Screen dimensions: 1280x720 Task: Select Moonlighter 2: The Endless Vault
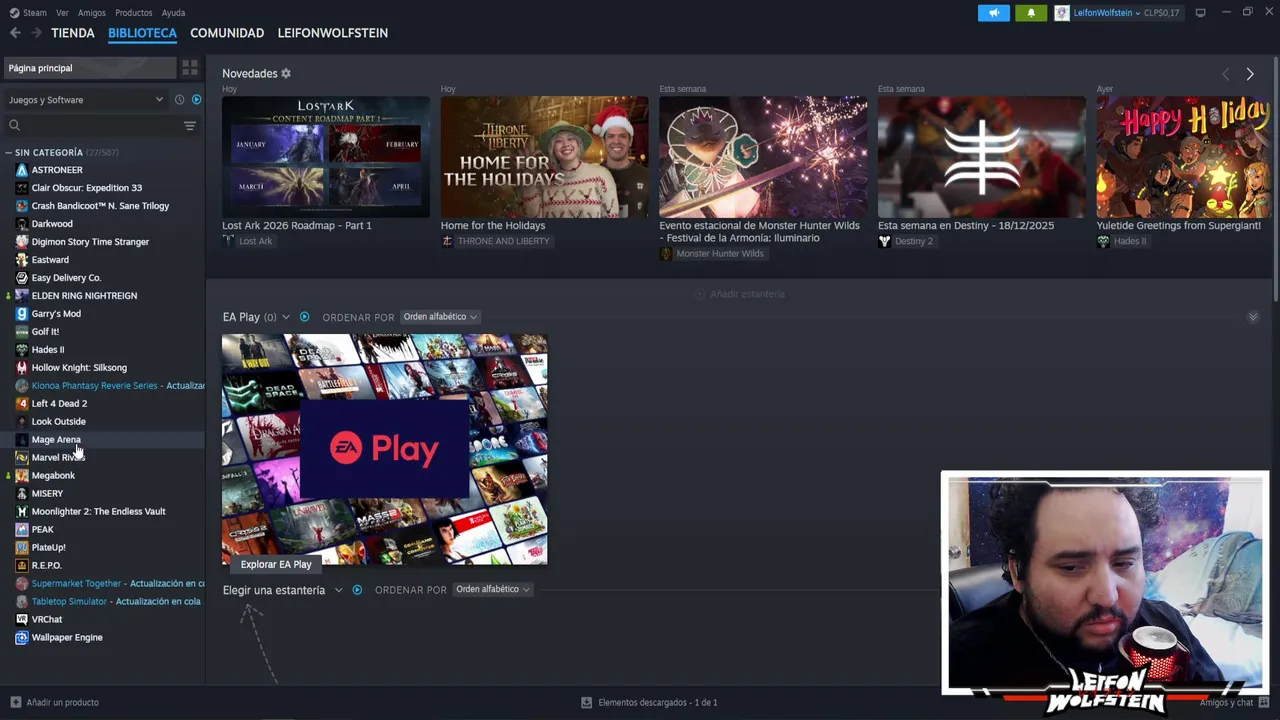pyautogui.click(x=98, y=512)
